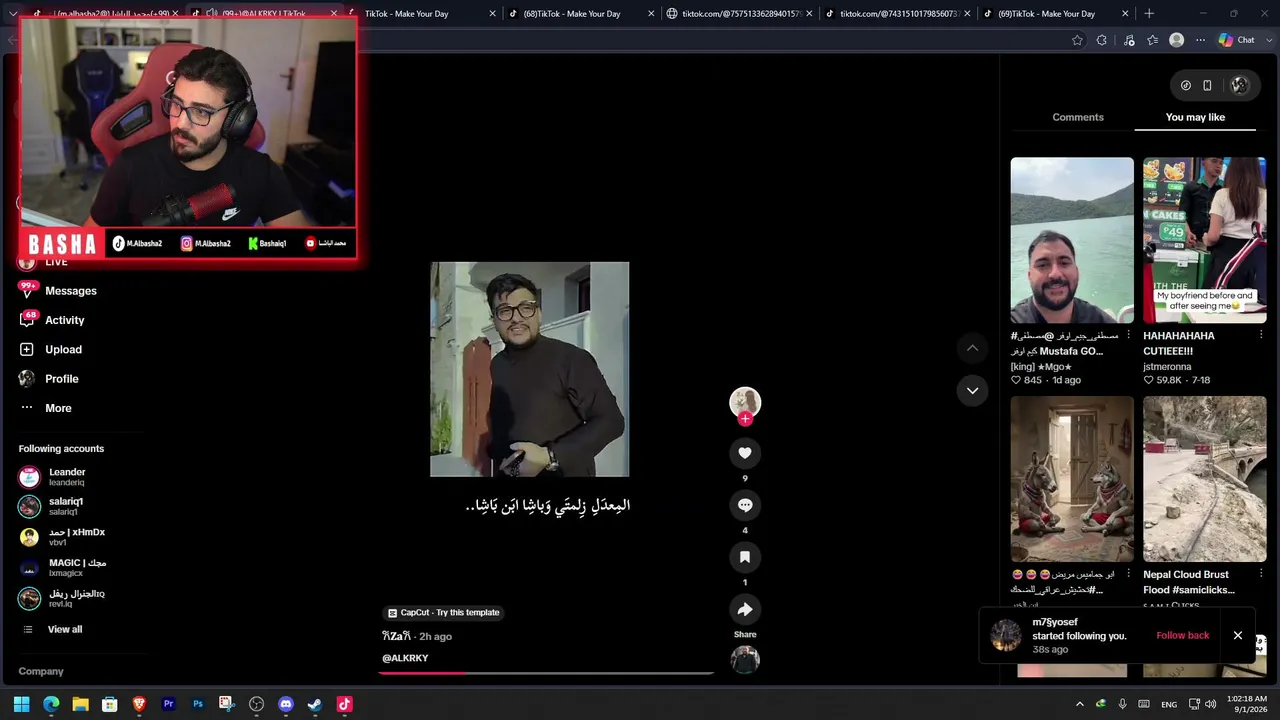Open browser Extensions puzzle icon
This screenshot has height=720, width=1280.
pos(1102,40)
